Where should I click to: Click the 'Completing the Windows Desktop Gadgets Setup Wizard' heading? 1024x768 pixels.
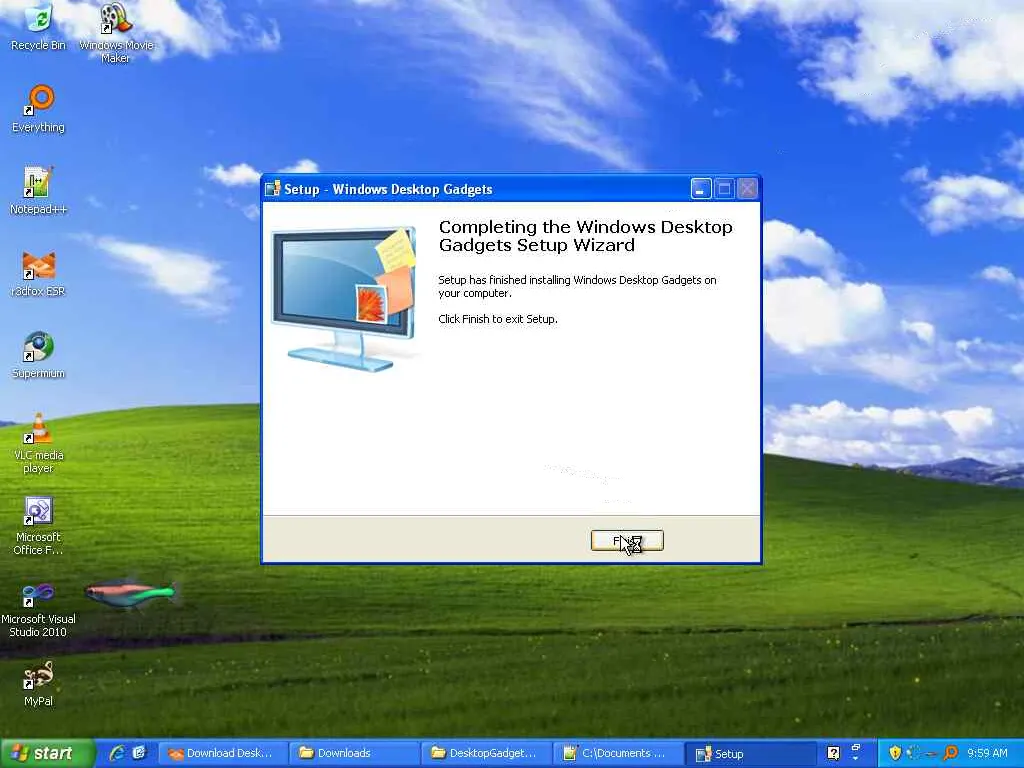point(585,236)
